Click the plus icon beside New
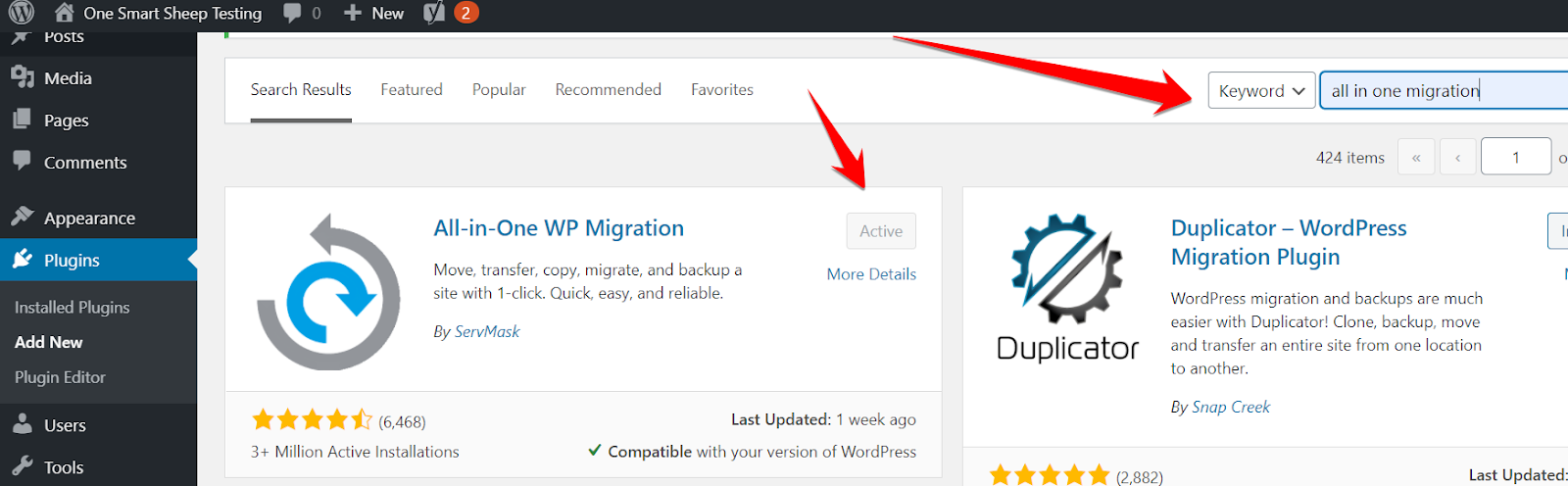 [353, 13]
